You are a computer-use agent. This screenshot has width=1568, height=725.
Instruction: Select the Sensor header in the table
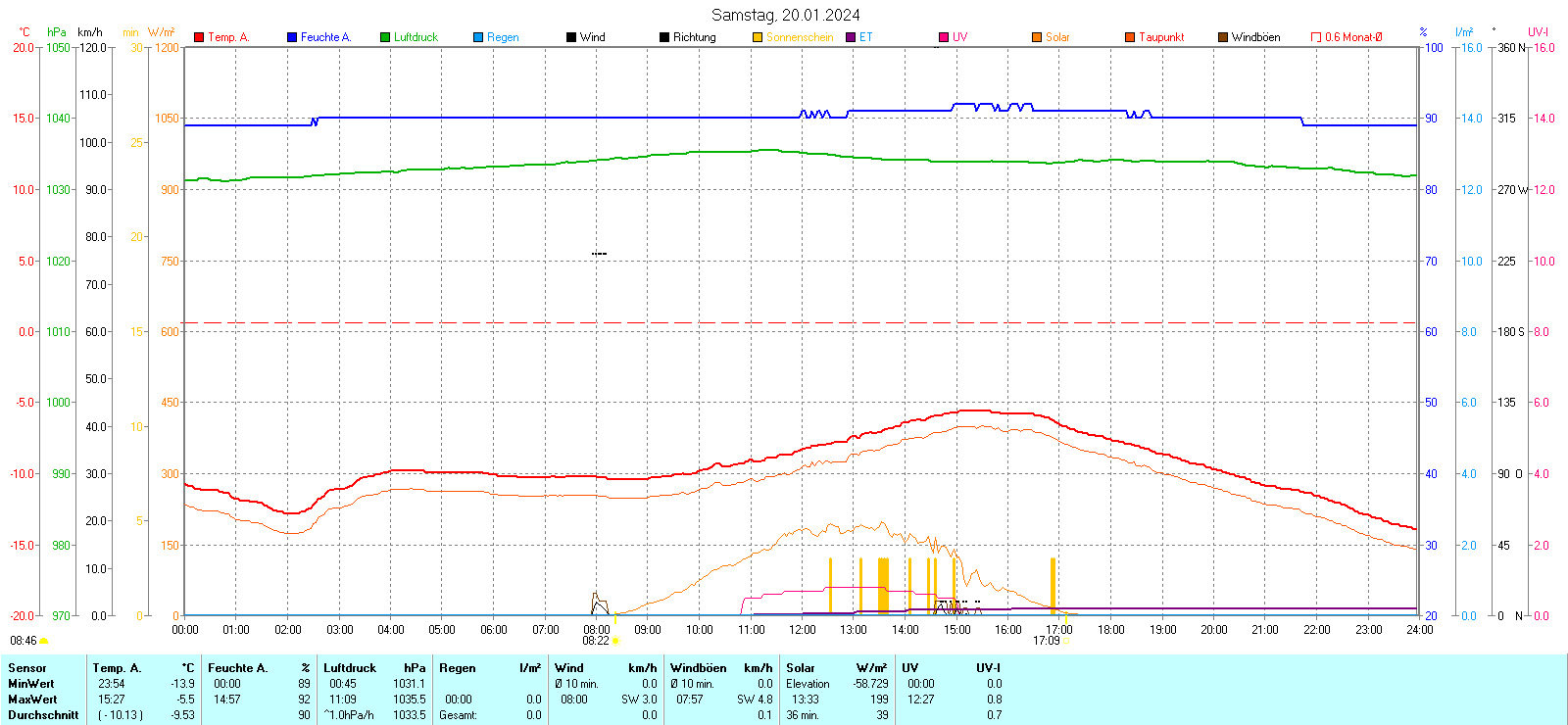point(27,668)
